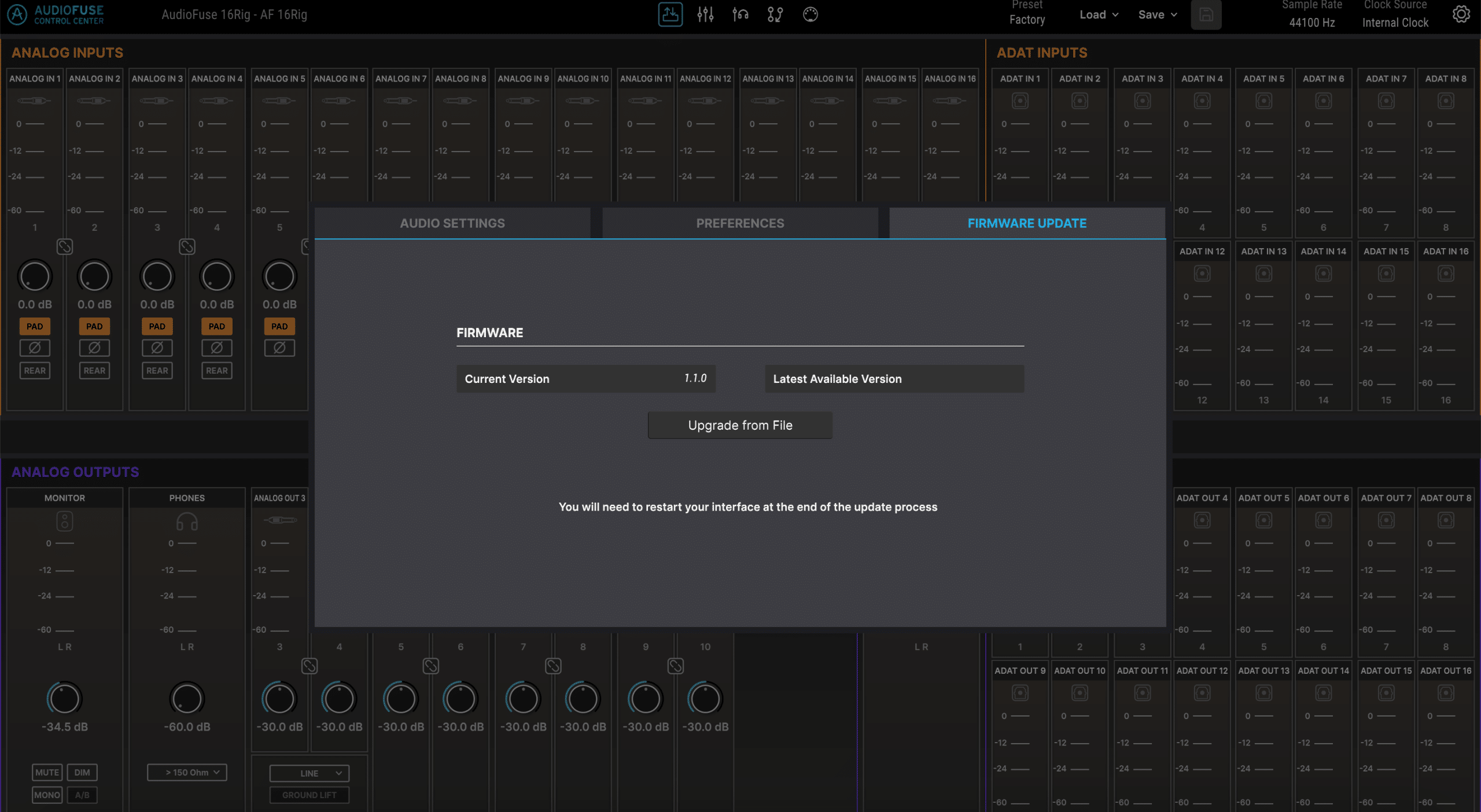1481x812 pixels.
Task: Open the Save preset dropdown
Action: 1158,15
